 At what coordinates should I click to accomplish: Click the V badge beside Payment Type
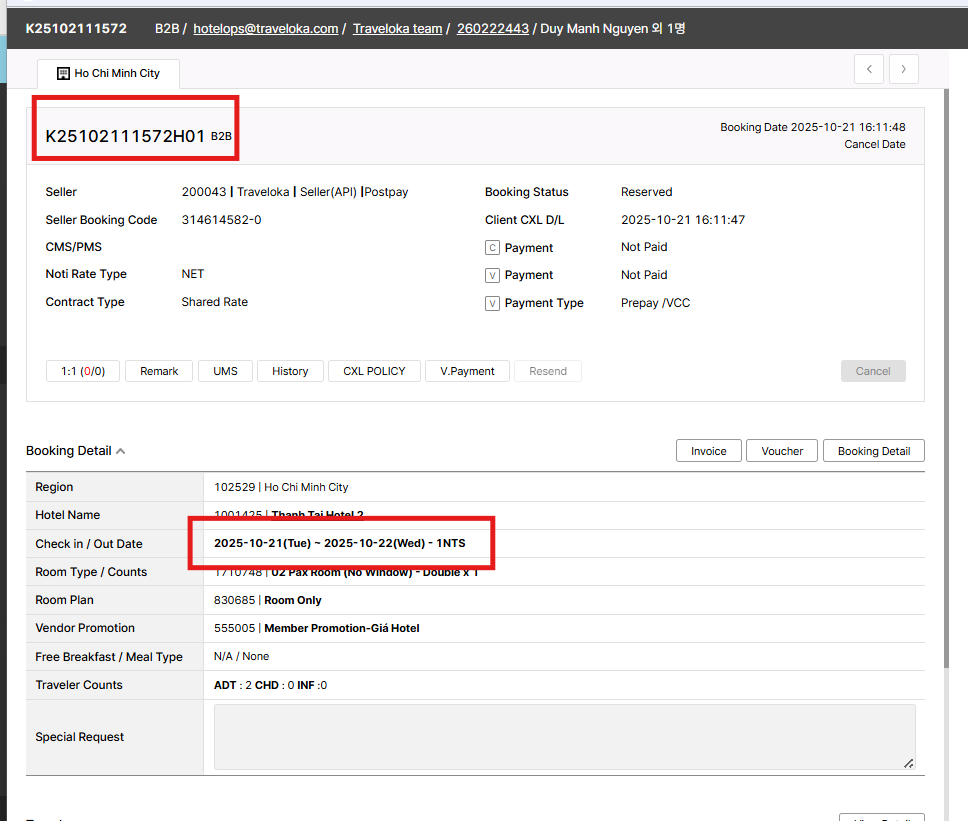(x=492, y=303)
